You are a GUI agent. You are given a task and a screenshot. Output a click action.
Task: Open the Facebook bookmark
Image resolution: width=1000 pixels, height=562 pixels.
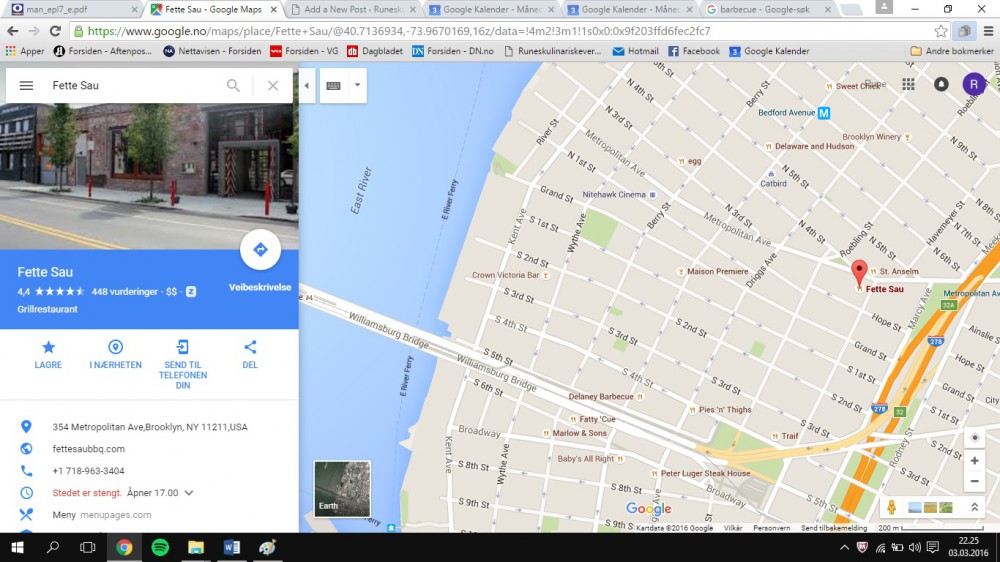(694, 51)
